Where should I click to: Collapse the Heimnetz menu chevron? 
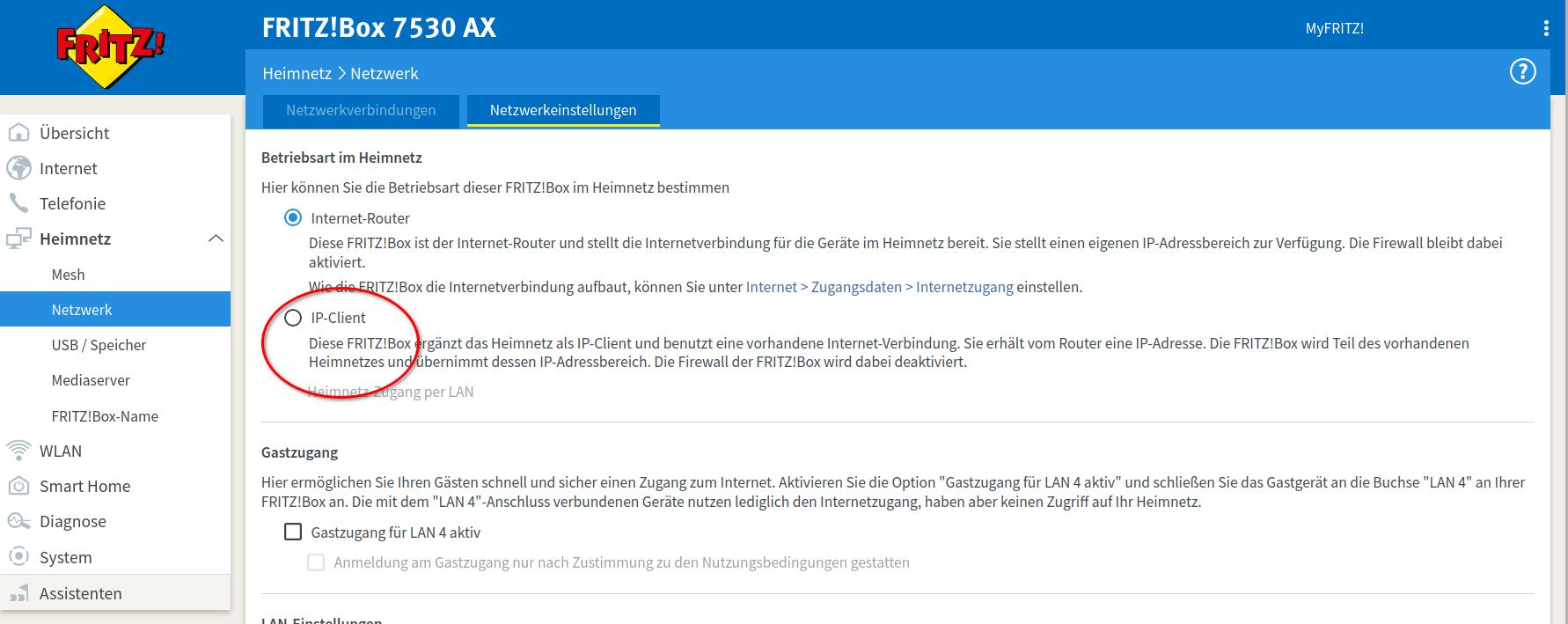pos(216,239)
